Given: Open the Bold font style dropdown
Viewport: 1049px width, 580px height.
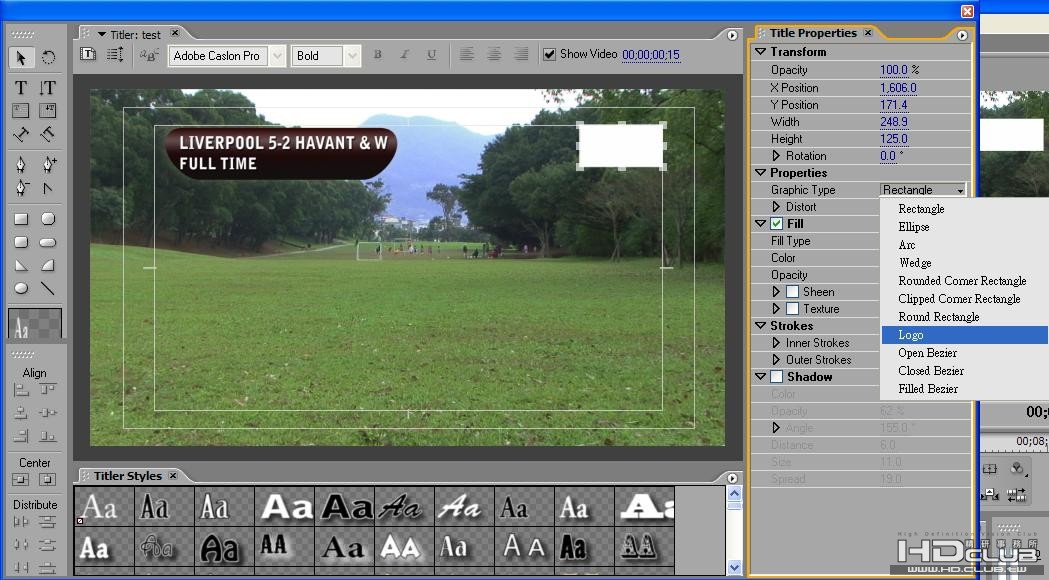Looking at the screenshot, I should click(x=352, y=56).
